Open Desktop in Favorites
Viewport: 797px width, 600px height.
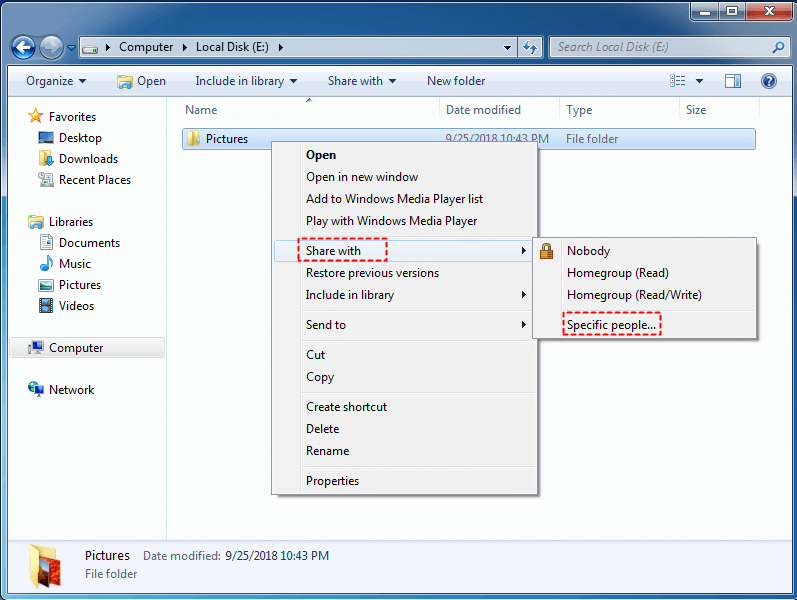point(80,138)
